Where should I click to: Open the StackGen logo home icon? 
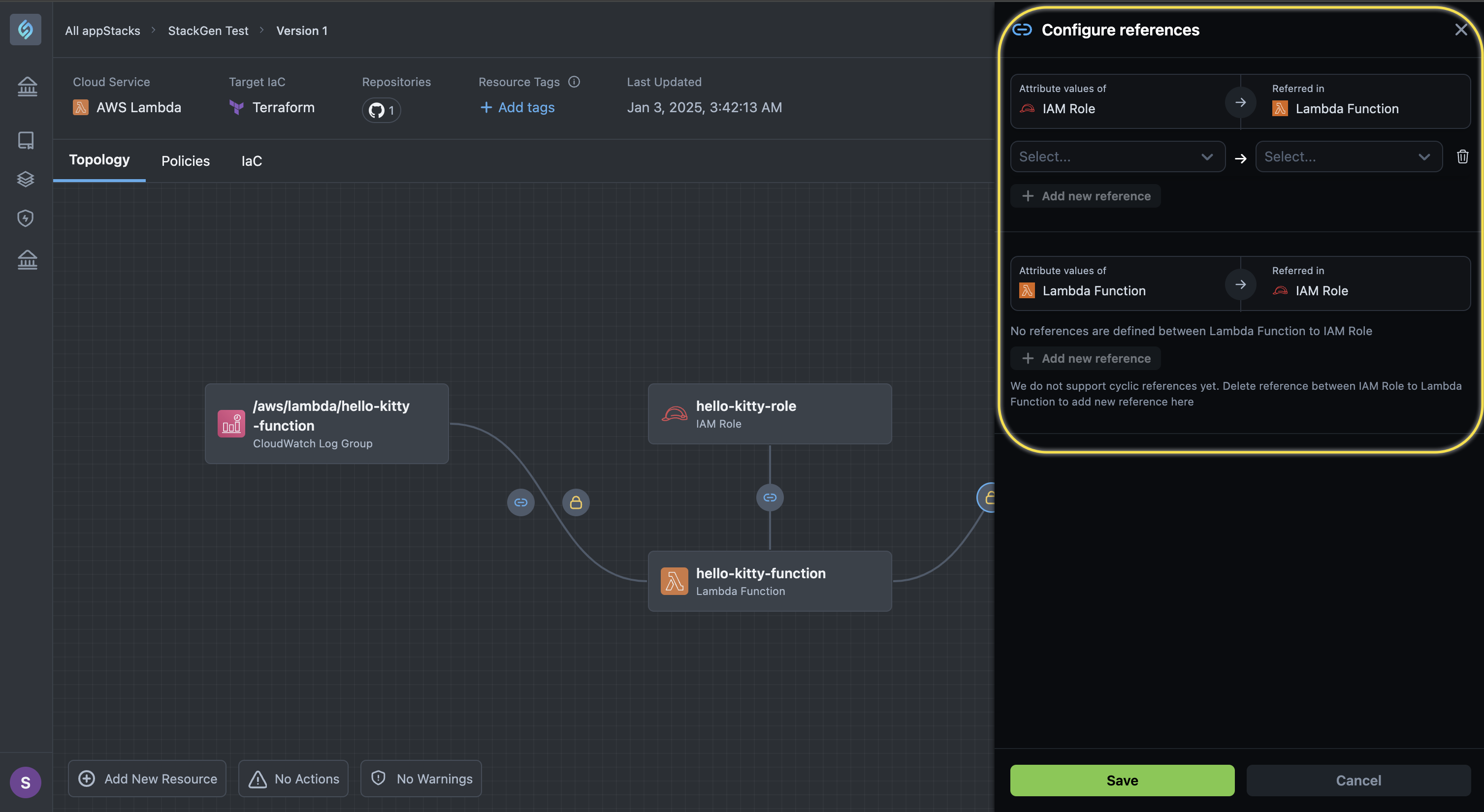pyautogui.click(x=25, y=30)
